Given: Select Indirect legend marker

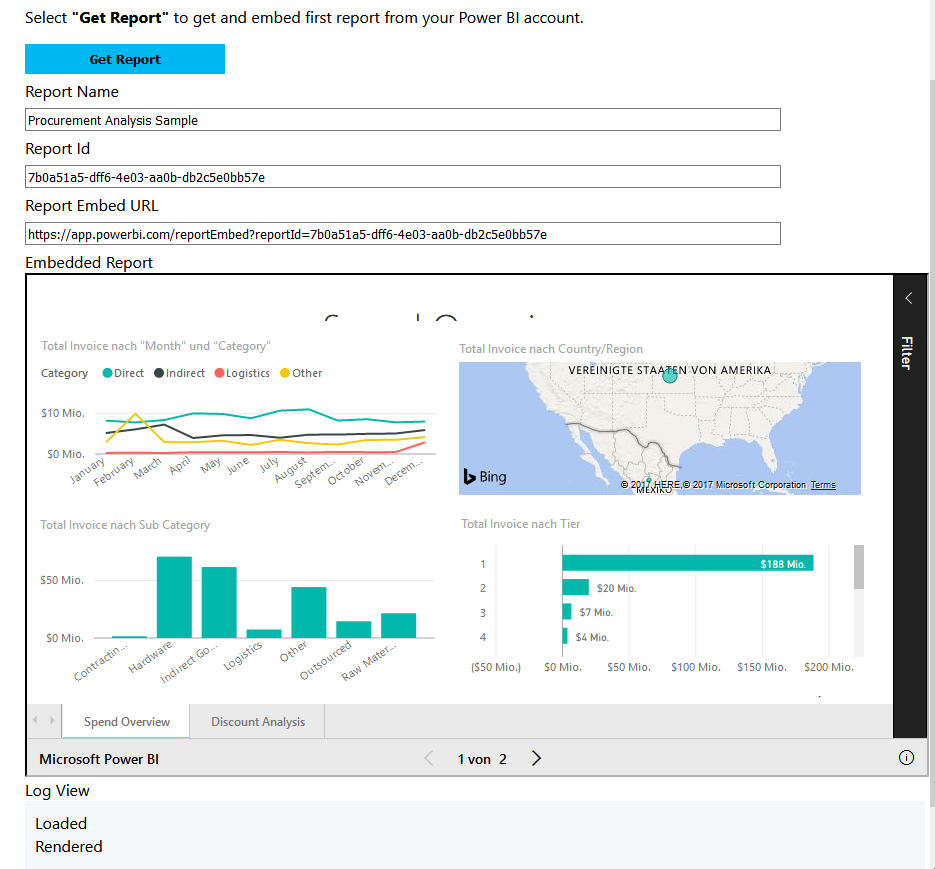Looking at the screenshot, I should [159, 373].
